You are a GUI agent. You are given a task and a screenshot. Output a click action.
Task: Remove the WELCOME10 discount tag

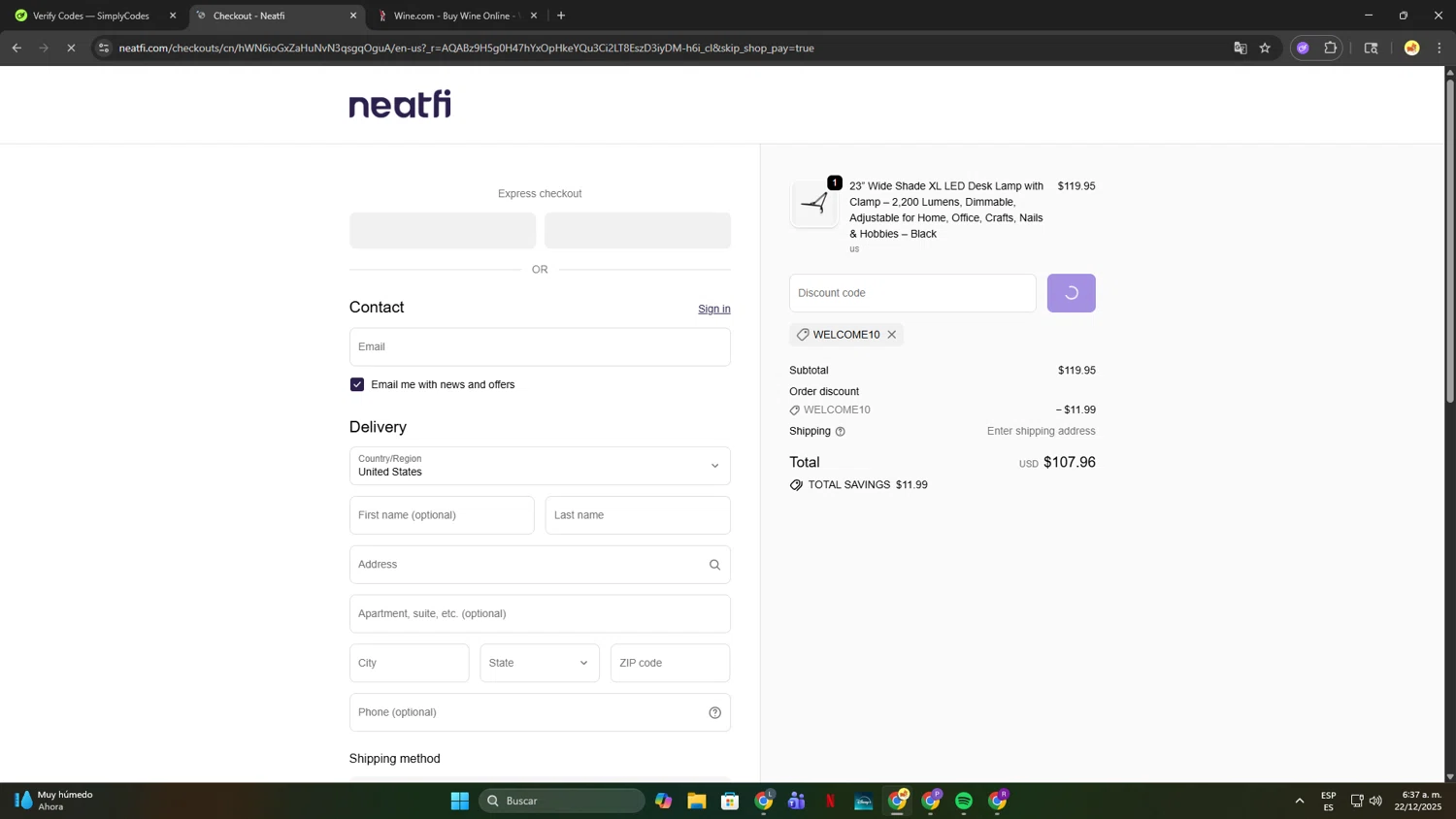point(891,335)
